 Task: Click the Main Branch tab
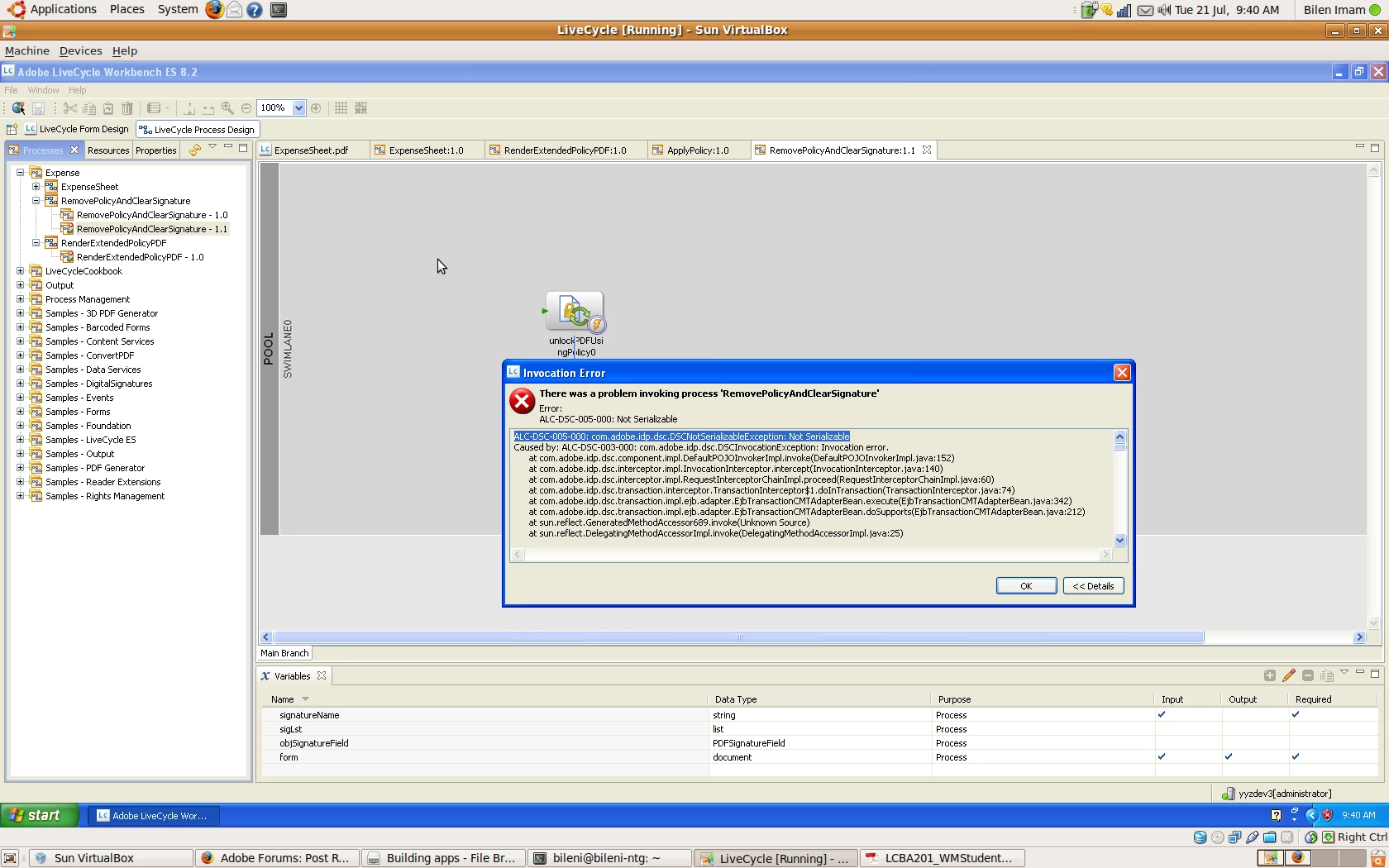click(x=284, y=653)
